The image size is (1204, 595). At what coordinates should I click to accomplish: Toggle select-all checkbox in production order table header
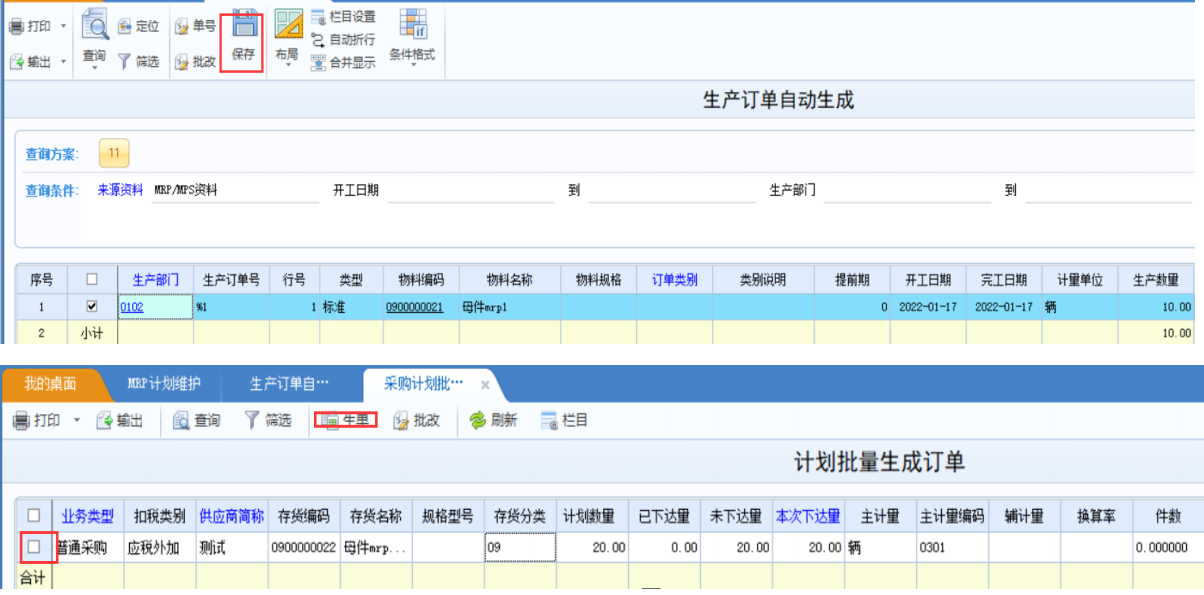click(93, 280)
